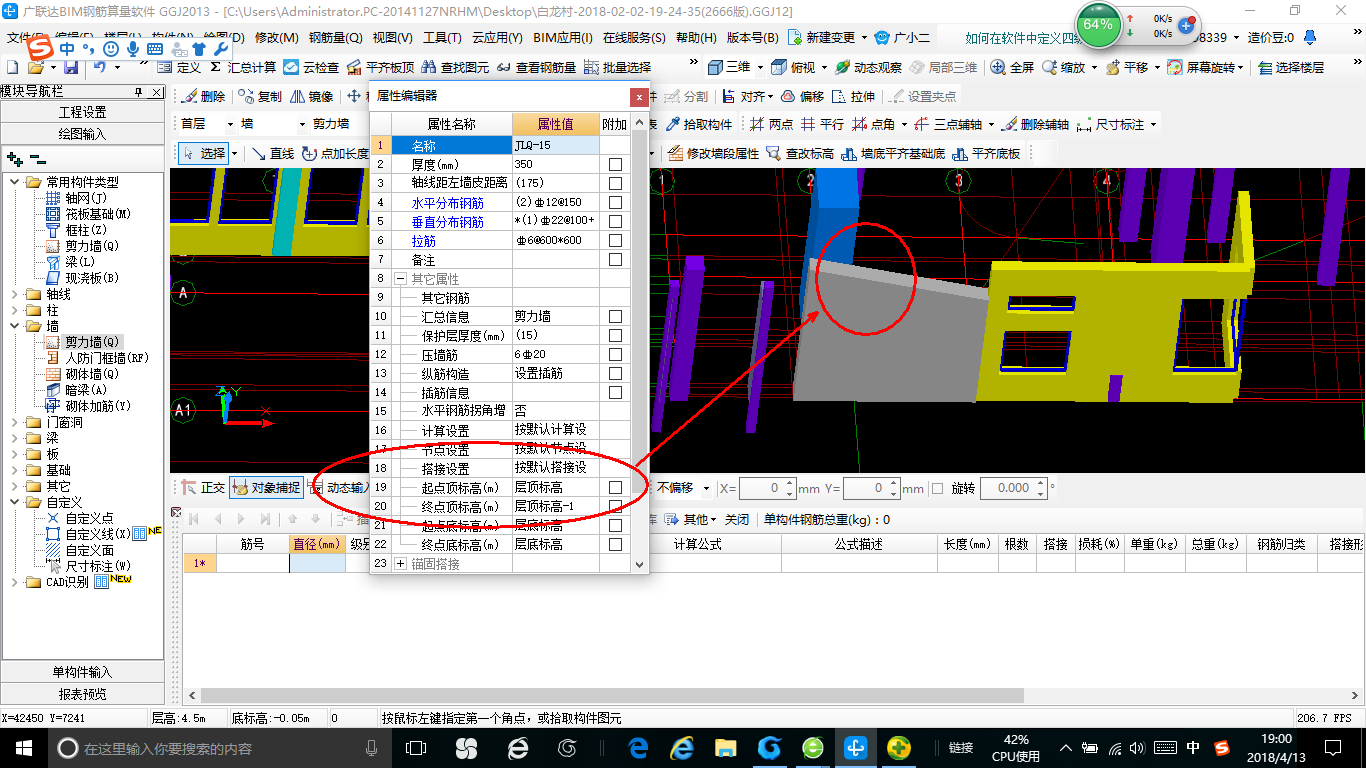Viewport: 1366px width, 768px height.
Task: Click the 偏移 offset tool
Action: click(802, 97)
